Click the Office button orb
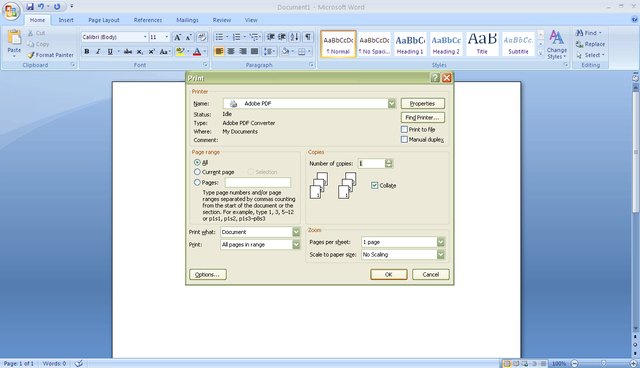This screenshot has height=368, width=640. tap(11, 11)
